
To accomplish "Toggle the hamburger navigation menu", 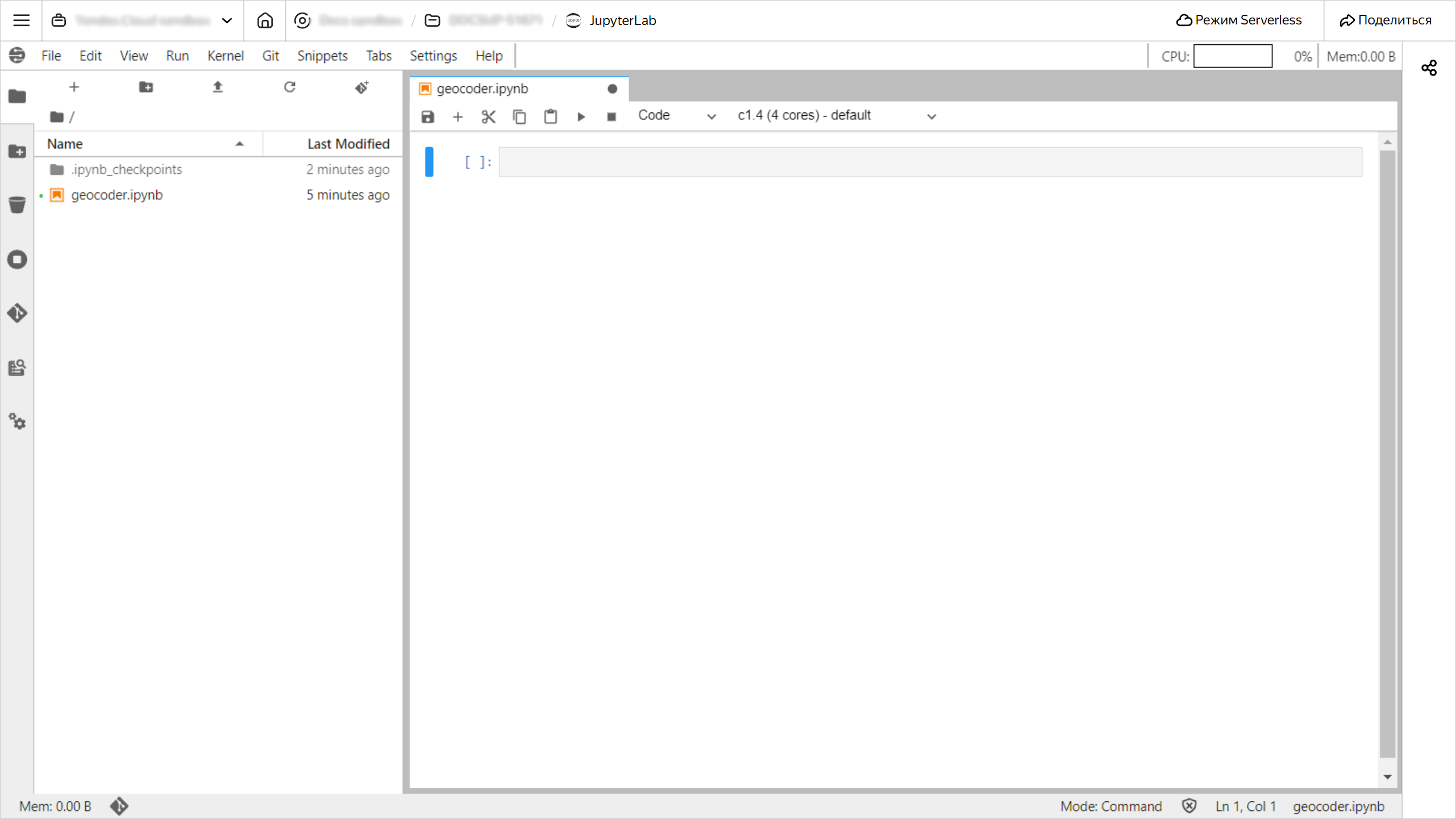I will click(x=21, y=20).
